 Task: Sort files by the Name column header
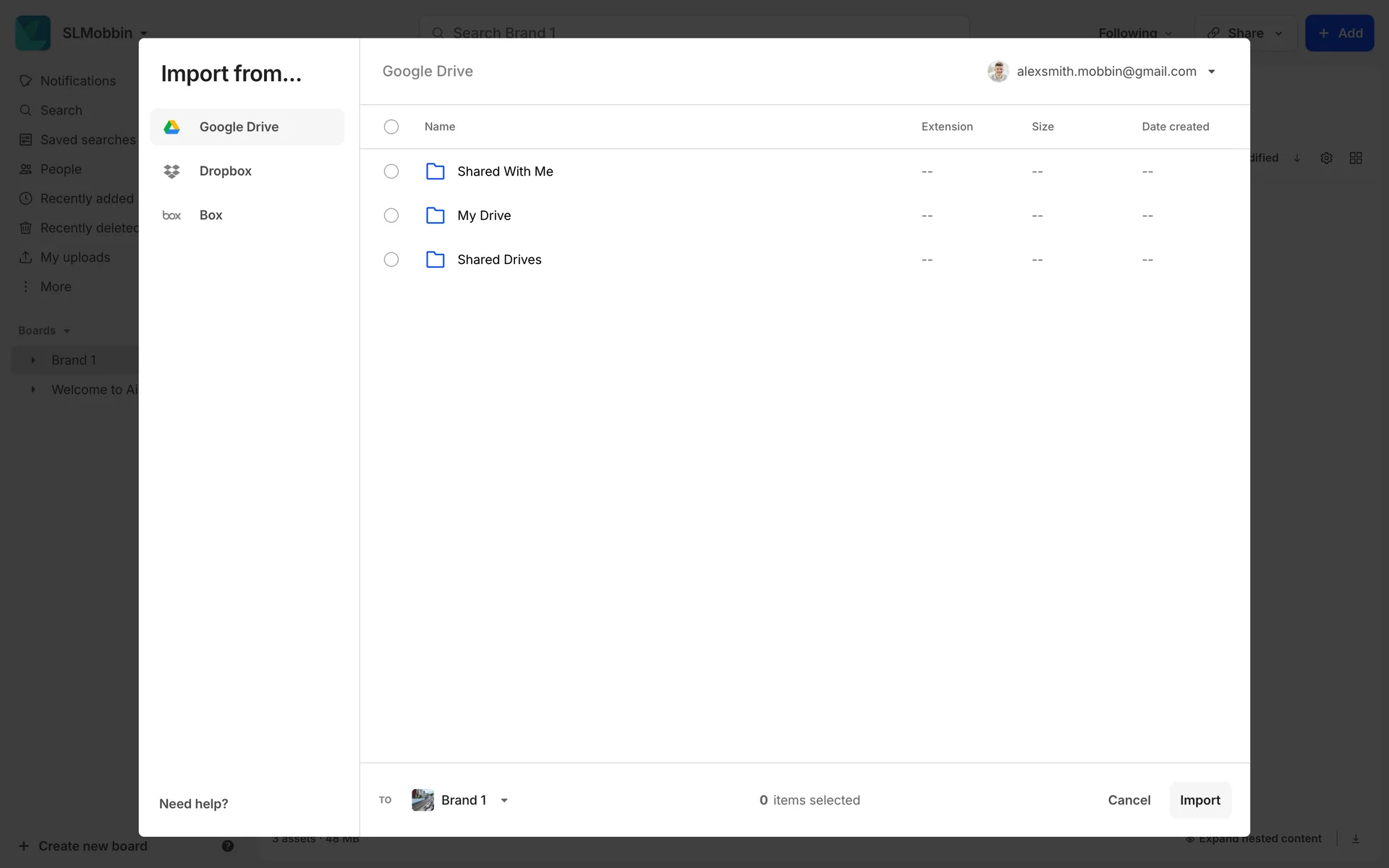click(440, 127)
